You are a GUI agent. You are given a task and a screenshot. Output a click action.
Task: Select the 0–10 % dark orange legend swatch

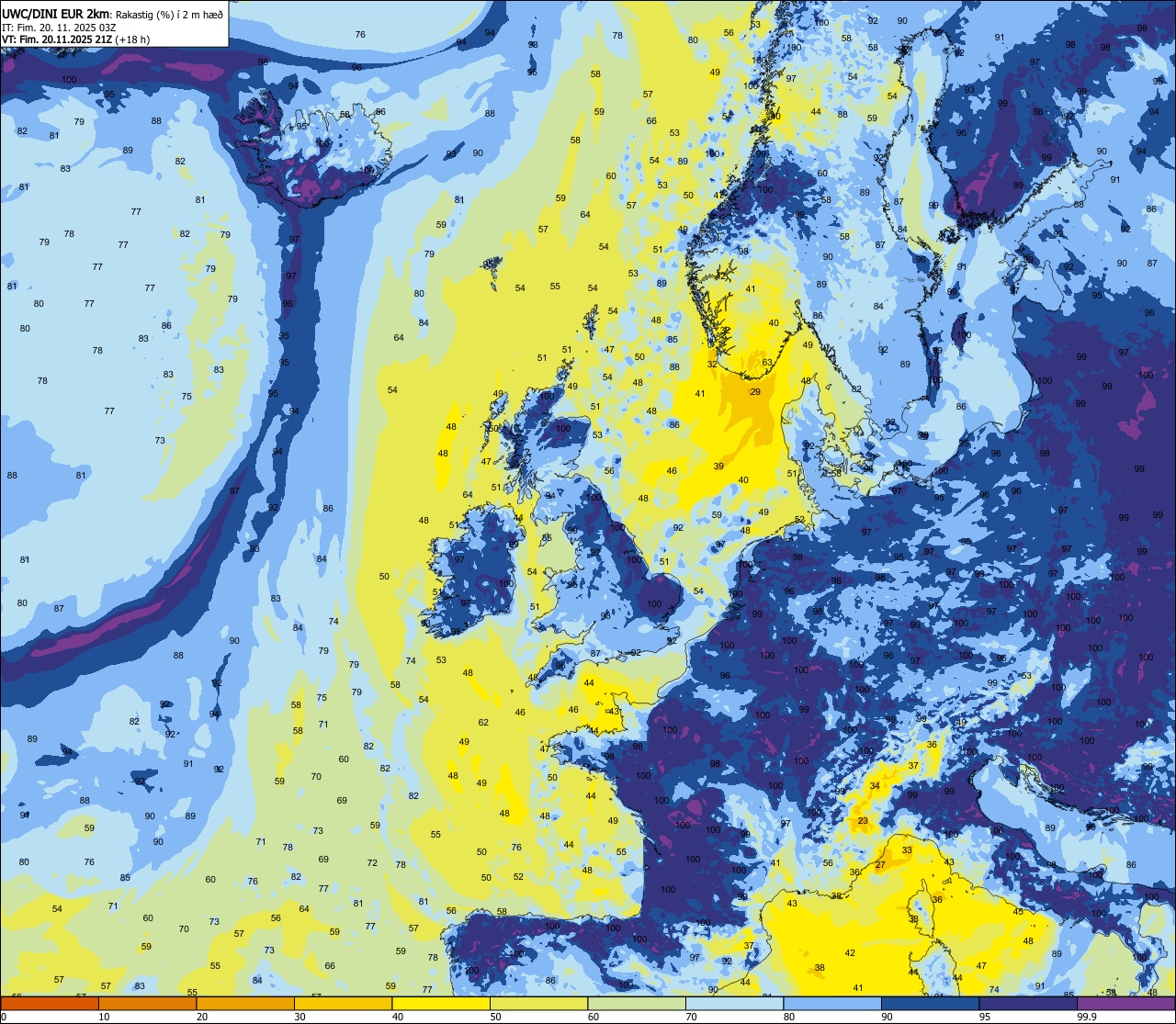tap(50, 1004)
